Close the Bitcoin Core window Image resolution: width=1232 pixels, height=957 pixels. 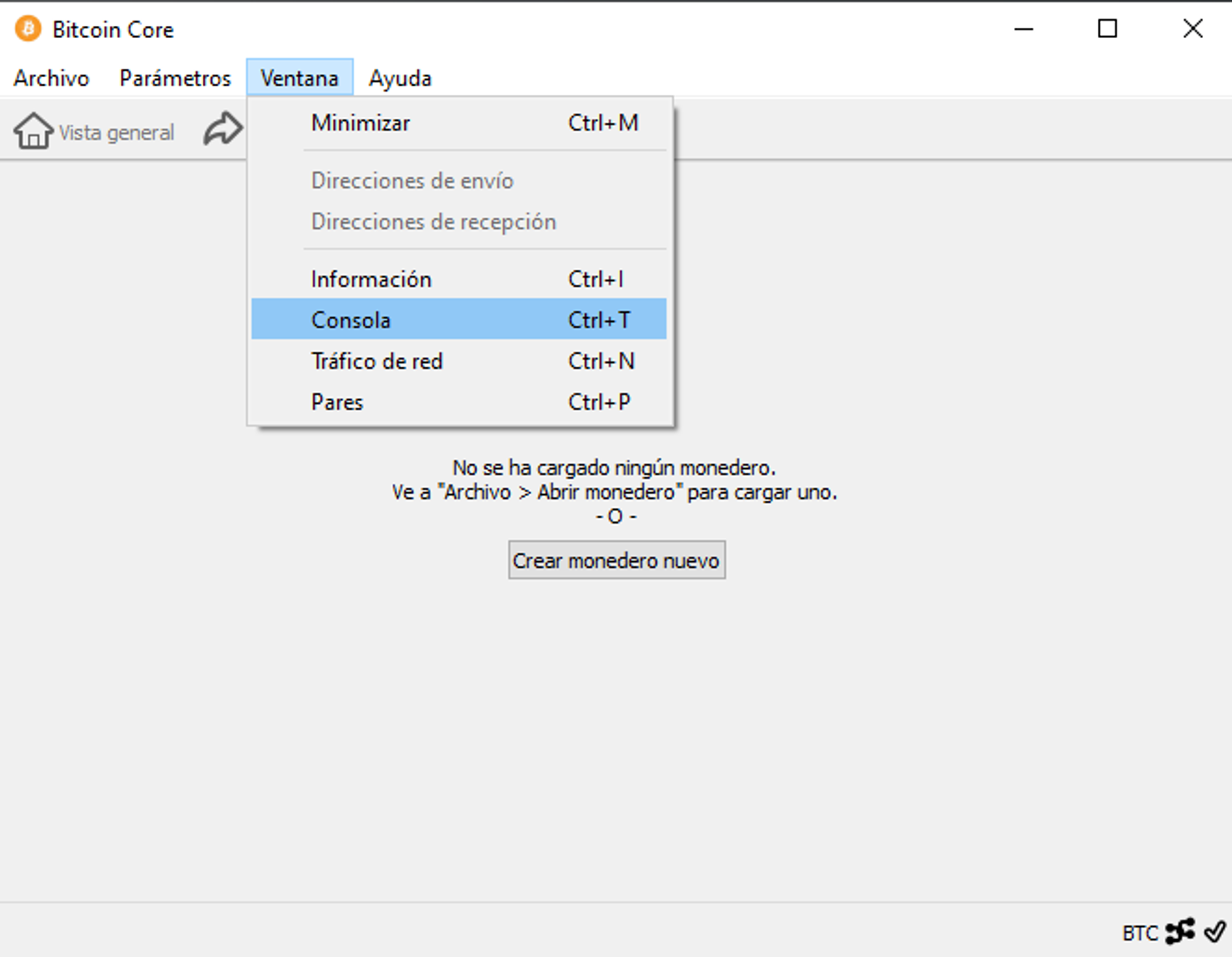[x=1193, y=28]
